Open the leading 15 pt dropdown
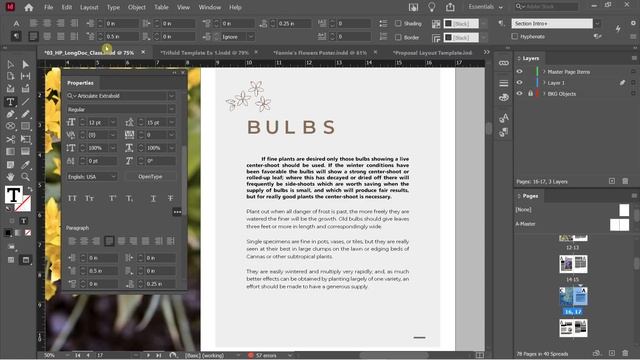640x360 pixels. pos(171,122)
